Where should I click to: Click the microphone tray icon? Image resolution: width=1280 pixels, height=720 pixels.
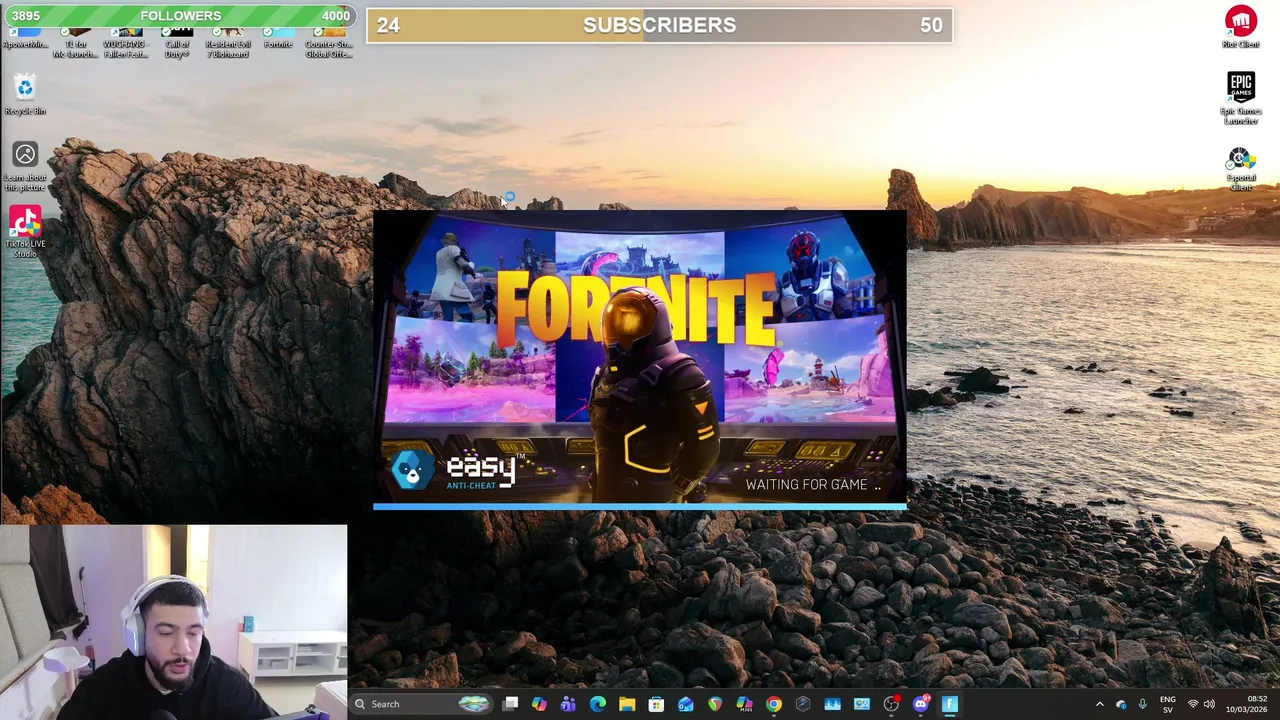tap(1142, 704)
